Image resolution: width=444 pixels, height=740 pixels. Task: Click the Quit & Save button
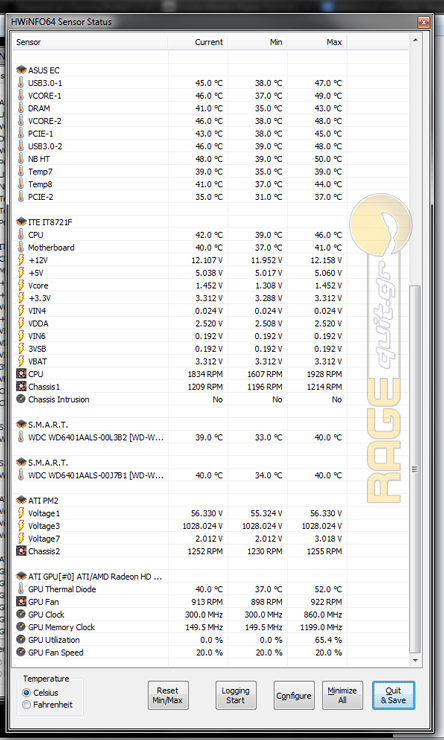coord(394,695)
